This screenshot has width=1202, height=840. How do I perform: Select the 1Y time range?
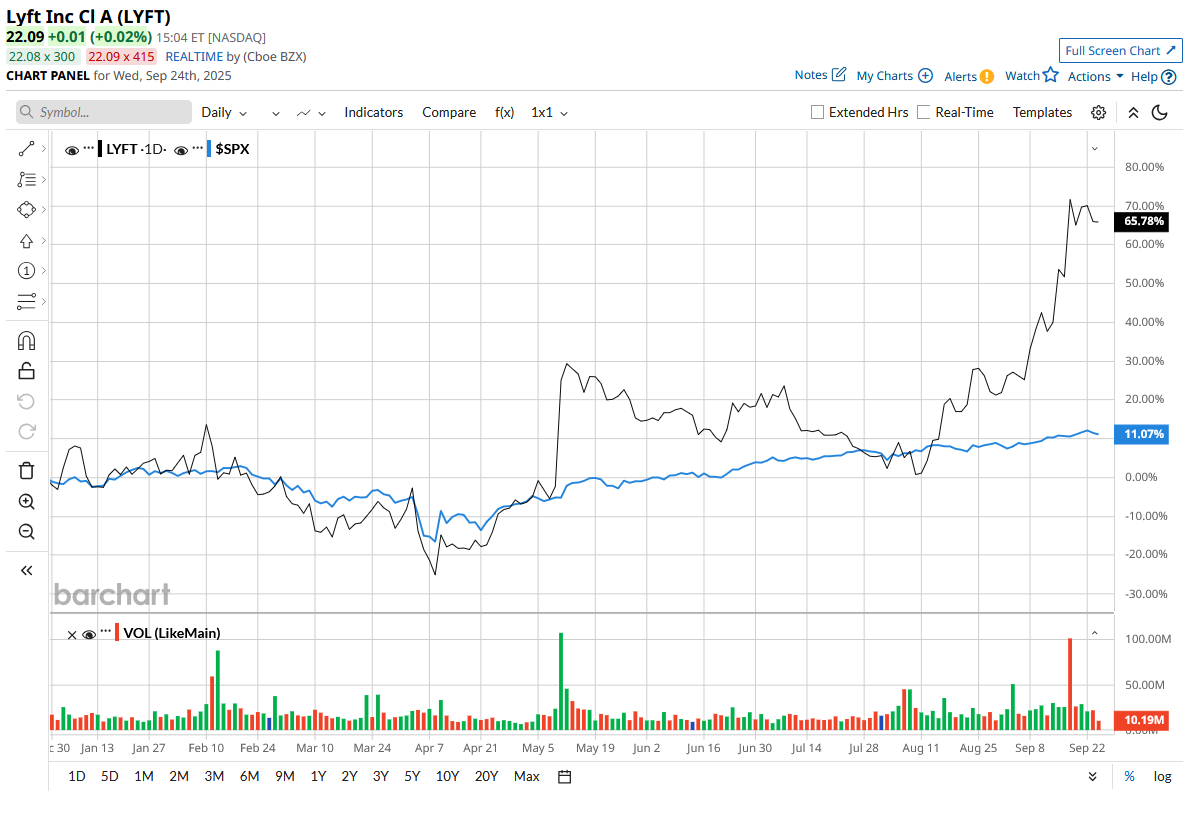pos(318,776)
